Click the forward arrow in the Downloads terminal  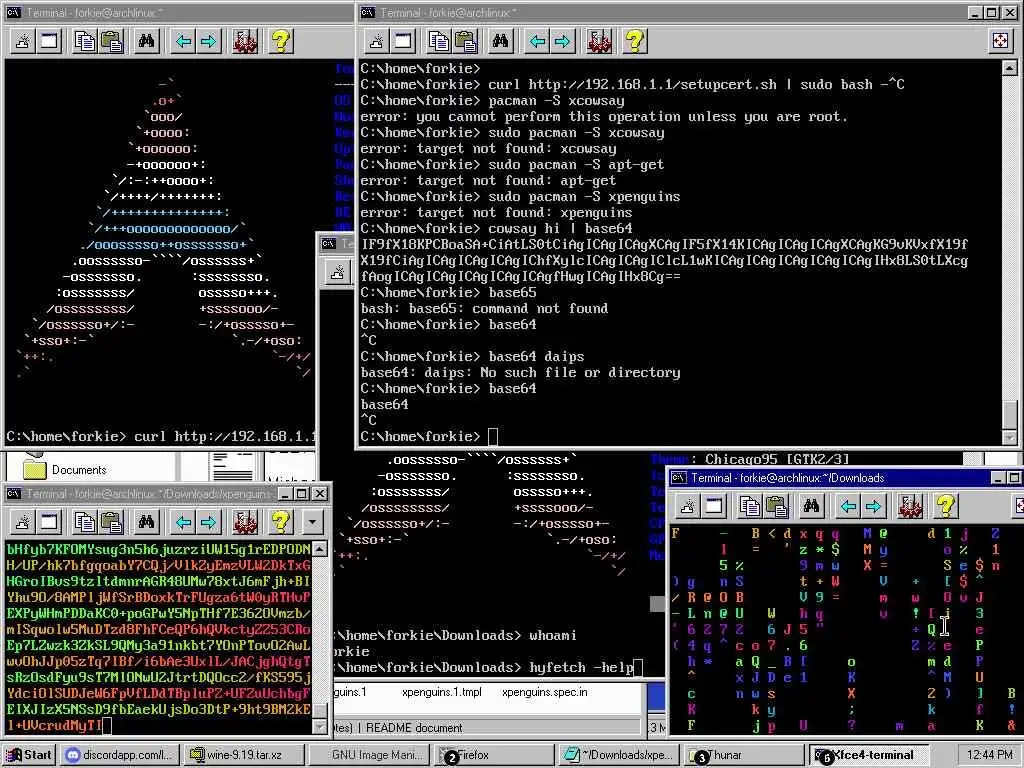click(x=873, y=505)
